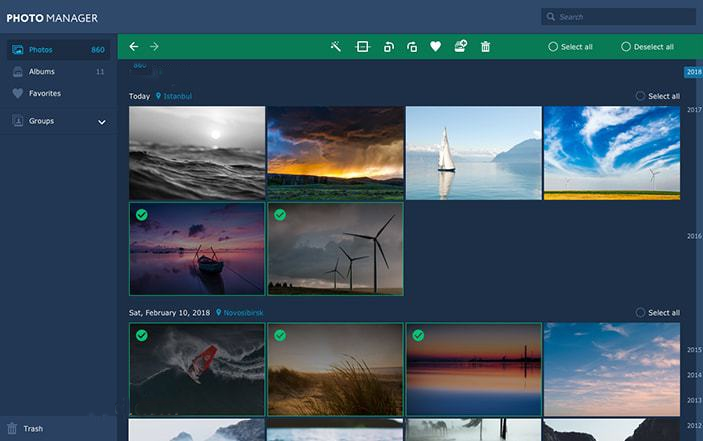Expand the Groups section chevron
703x441 pixels.
pyautogui.click(x=102, y=122)
